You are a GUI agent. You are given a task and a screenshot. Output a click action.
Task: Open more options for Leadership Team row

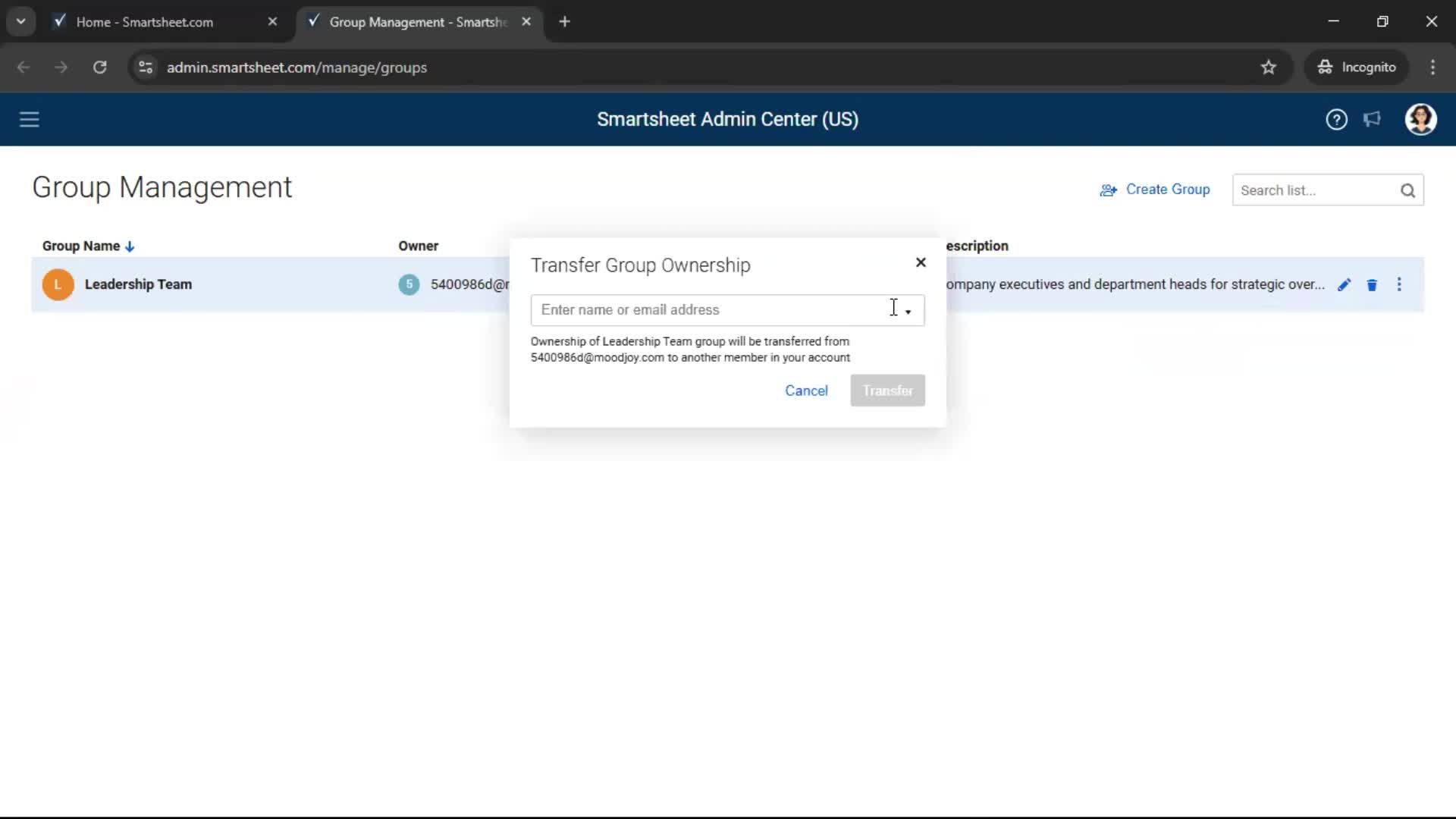pos(1399,284)
